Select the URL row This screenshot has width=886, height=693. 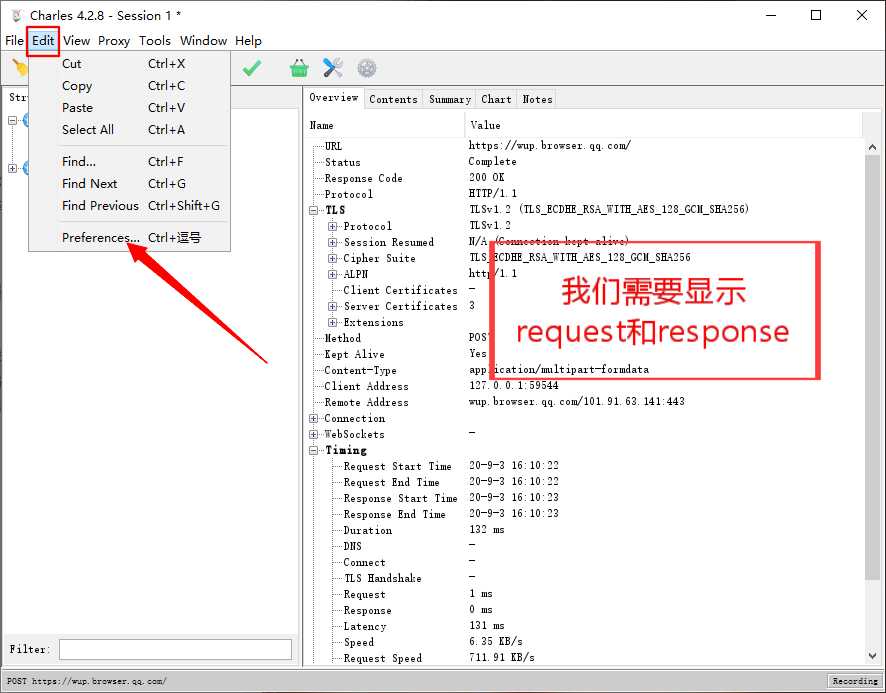585,146
